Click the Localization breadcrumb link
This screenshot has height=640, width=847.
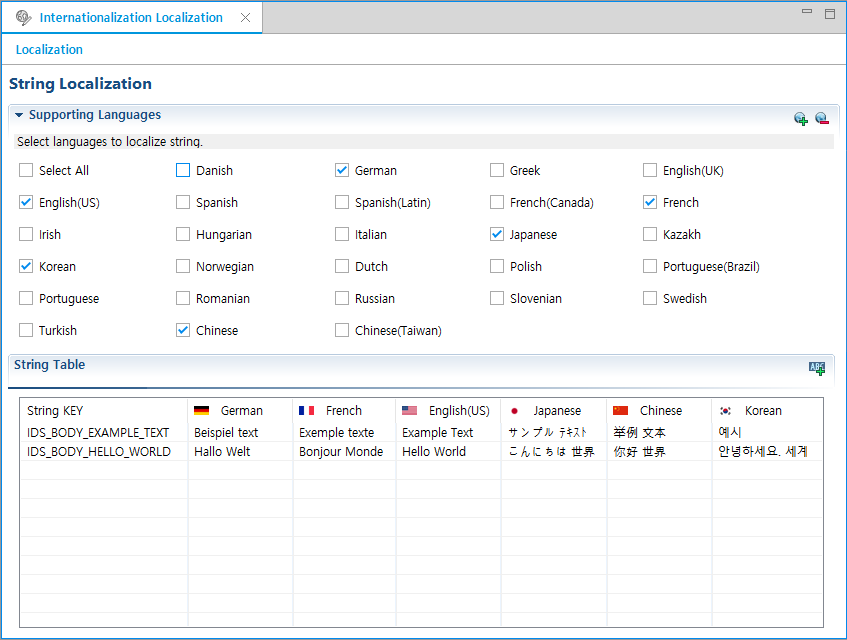pyautogui.click(x=48, y=49)
